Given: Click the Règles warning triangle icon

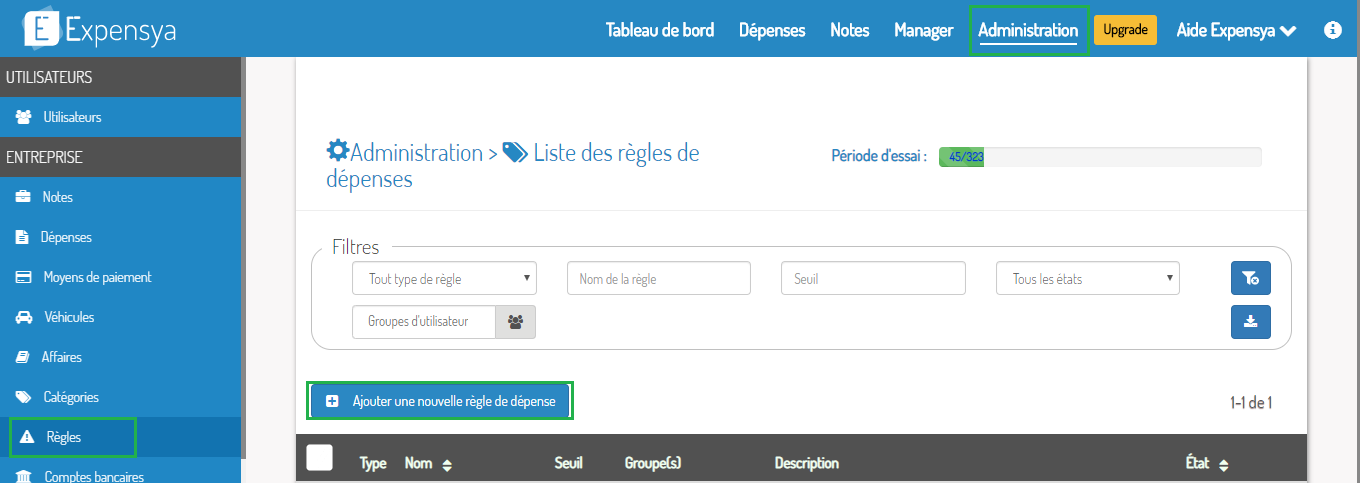Looking at the screenshot, I should point(27,437).
